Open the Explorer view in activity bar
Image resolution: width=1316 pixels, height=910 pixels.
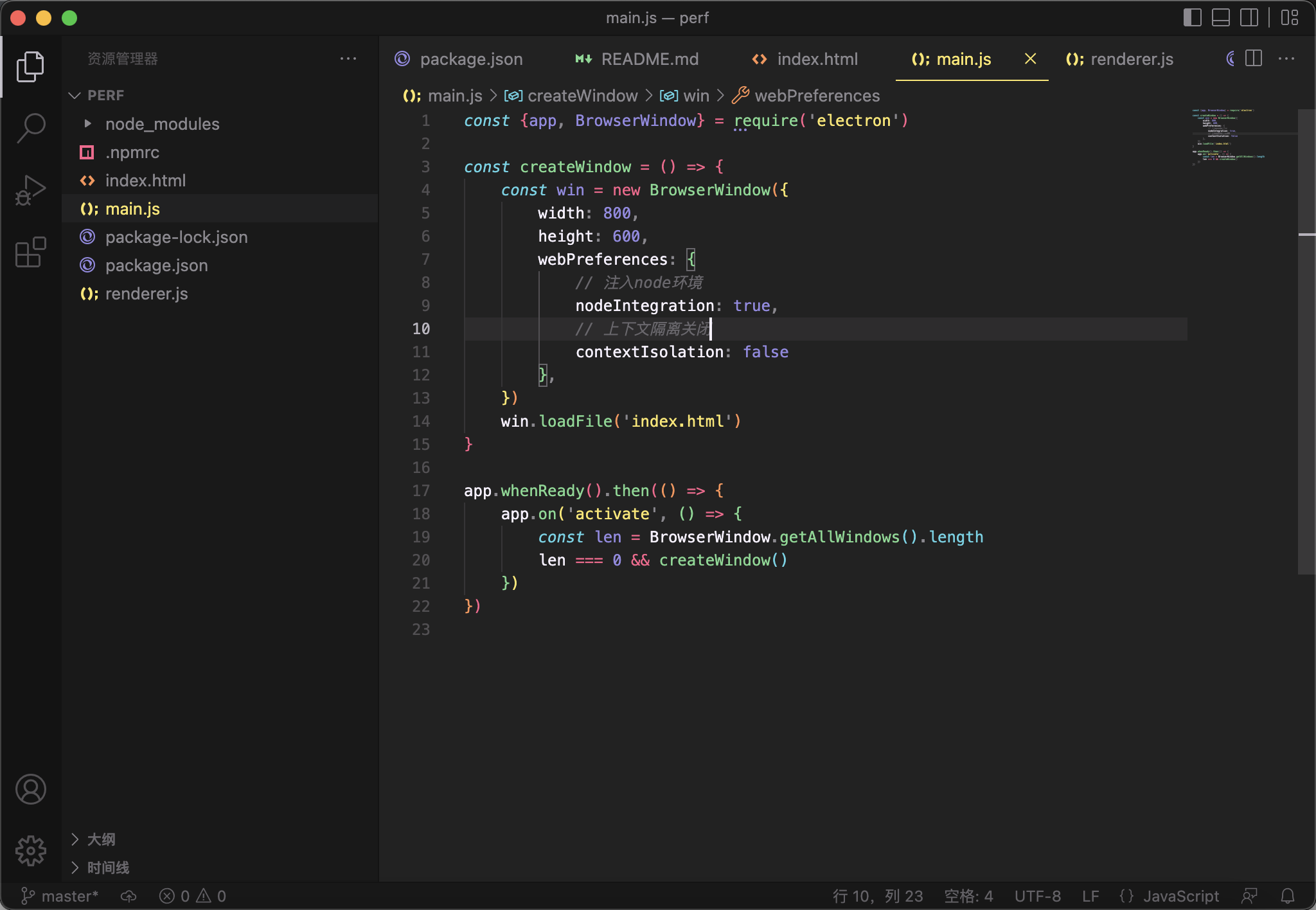coord(30,67)
